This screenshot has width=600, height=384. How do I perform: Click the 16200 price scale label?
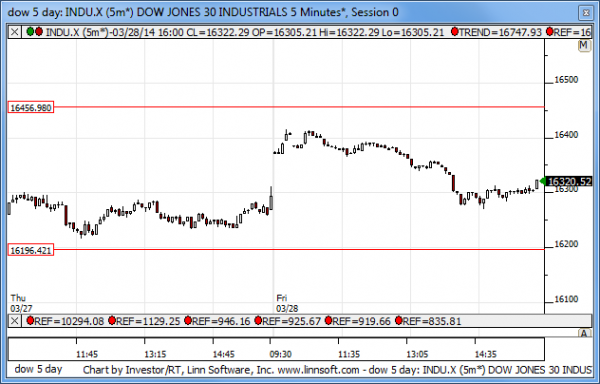pos(566,244)
